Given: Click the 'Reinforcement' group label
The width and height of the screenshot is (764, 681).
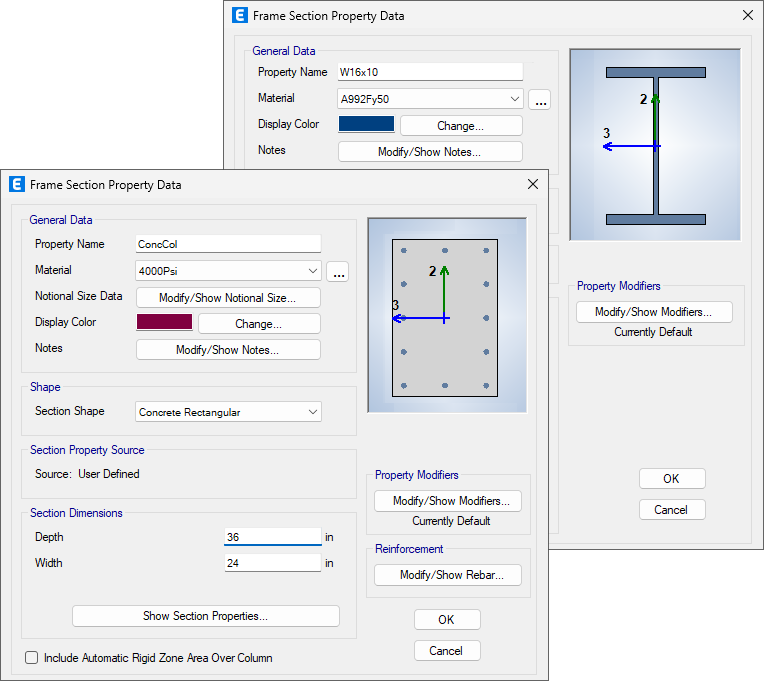Looking at the screenshot, I should (x=409, y=549).
